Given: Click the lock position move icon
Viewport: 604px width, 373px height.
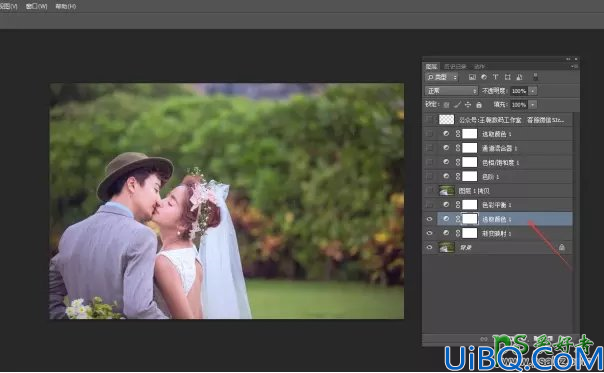Looking at the screenshot, I should click(468, 104).
